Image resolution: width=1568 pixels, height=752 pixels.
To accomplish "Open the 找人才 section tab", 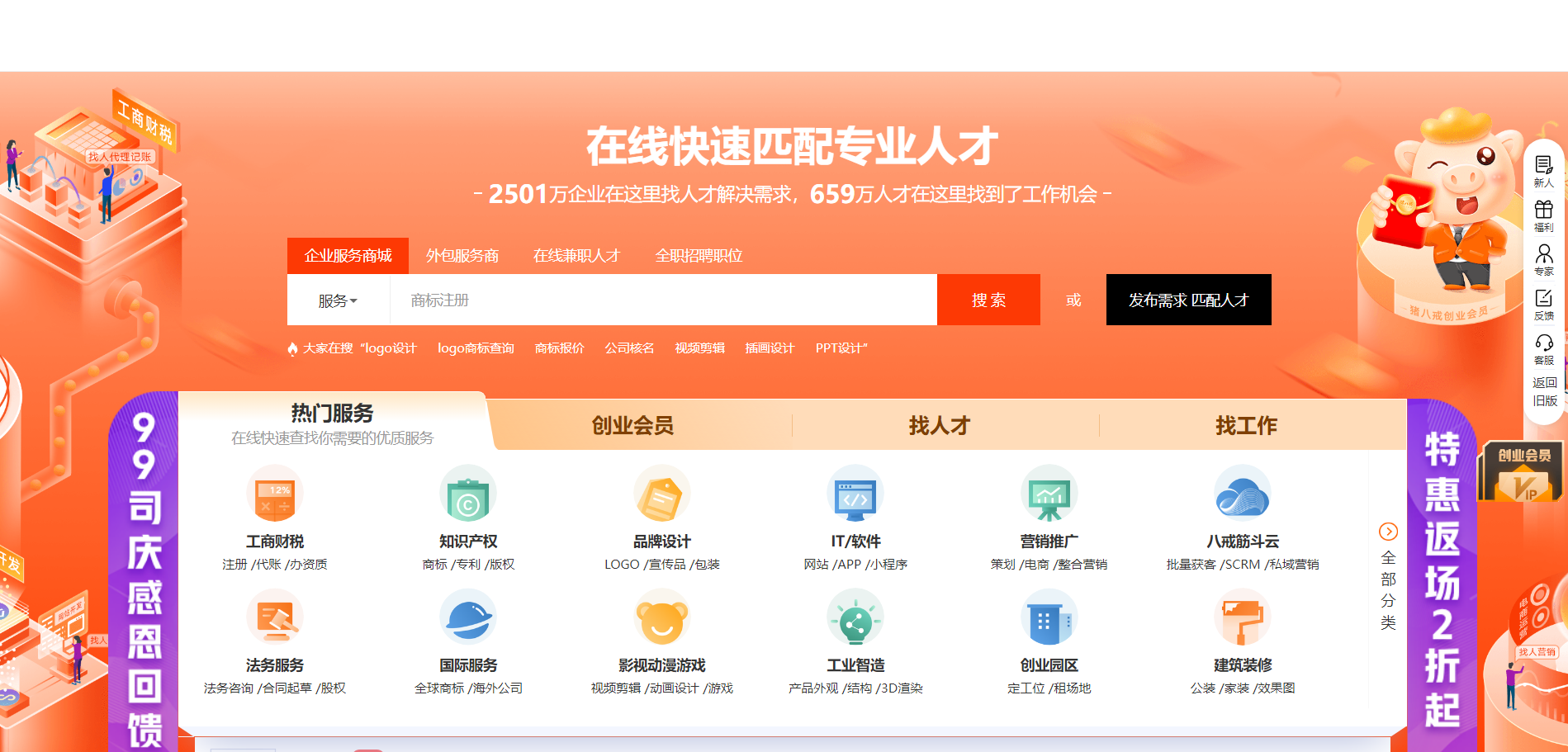I will (938, 425).
